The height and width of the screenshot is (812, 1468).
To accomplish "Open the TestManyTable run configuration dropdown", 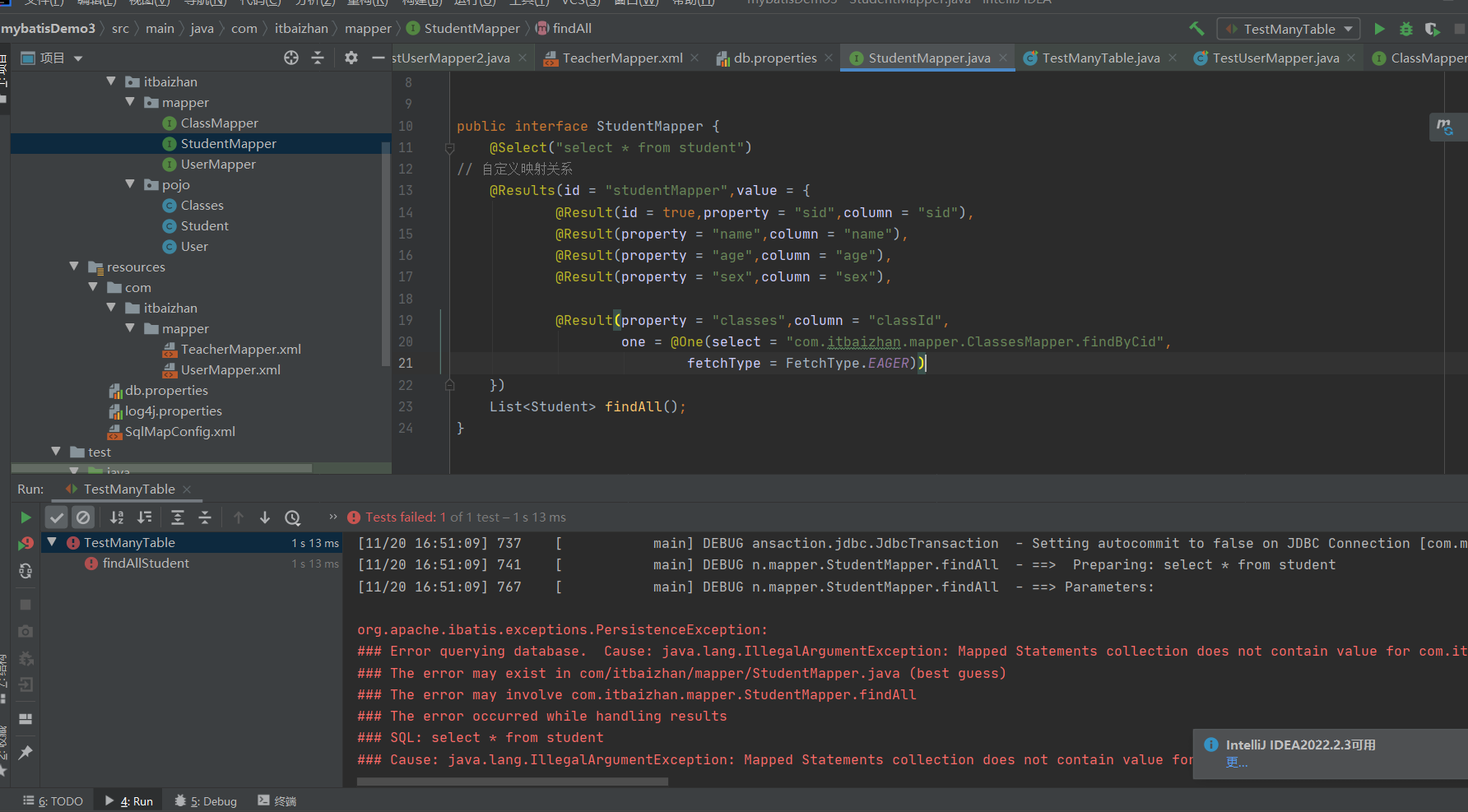I will (x=1289, y=29).
